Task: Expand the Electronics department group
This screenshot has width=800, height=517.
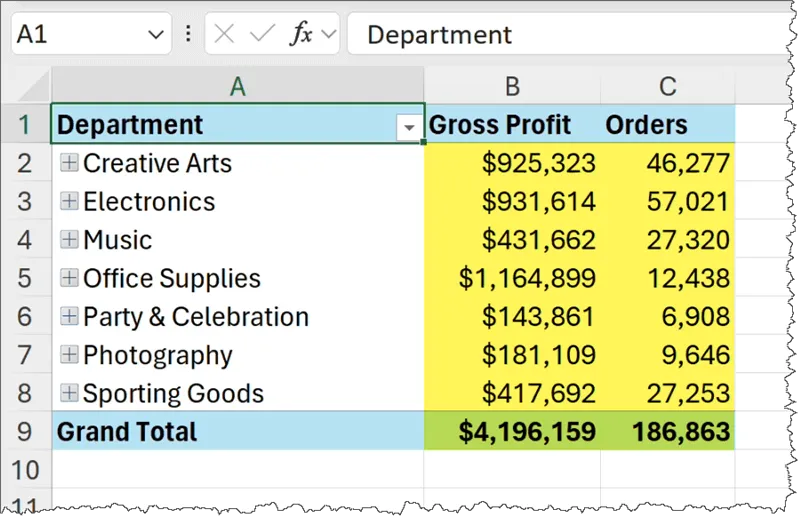Action: pos(69,201)
